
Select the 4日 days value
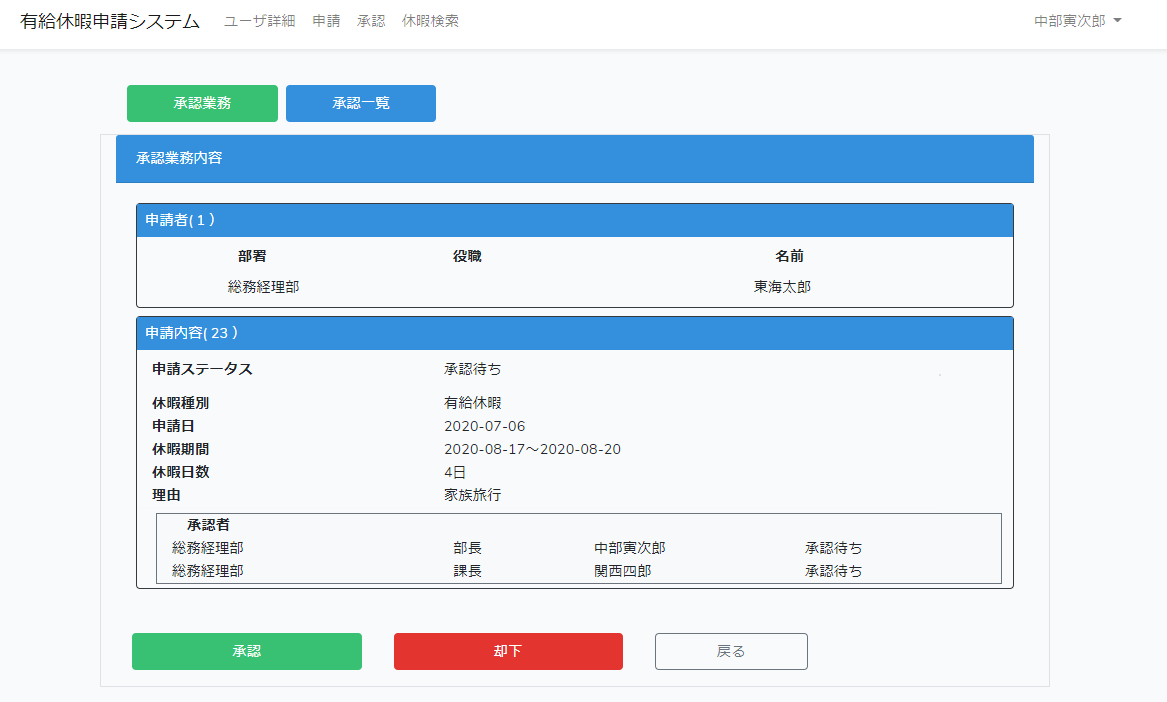[x=455, y=473]
